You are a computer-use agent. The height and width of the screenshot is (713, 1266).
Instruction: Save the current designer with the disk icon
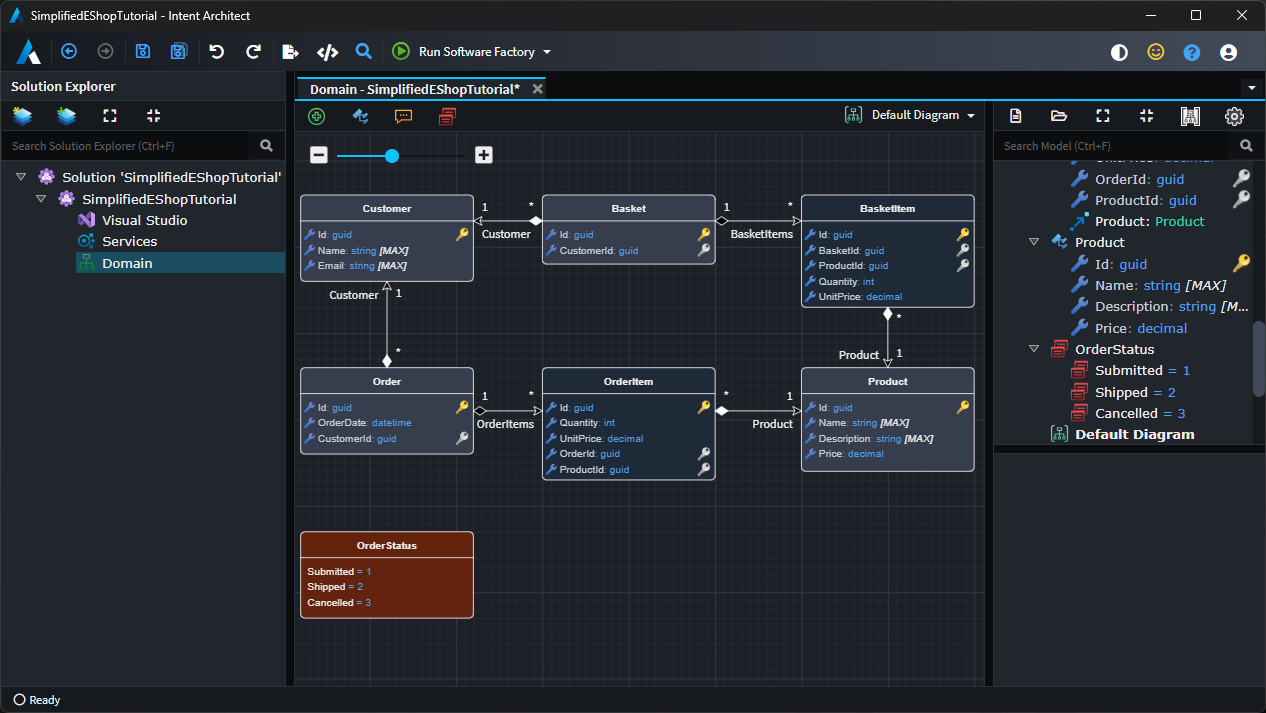click(x=142, y=51)
